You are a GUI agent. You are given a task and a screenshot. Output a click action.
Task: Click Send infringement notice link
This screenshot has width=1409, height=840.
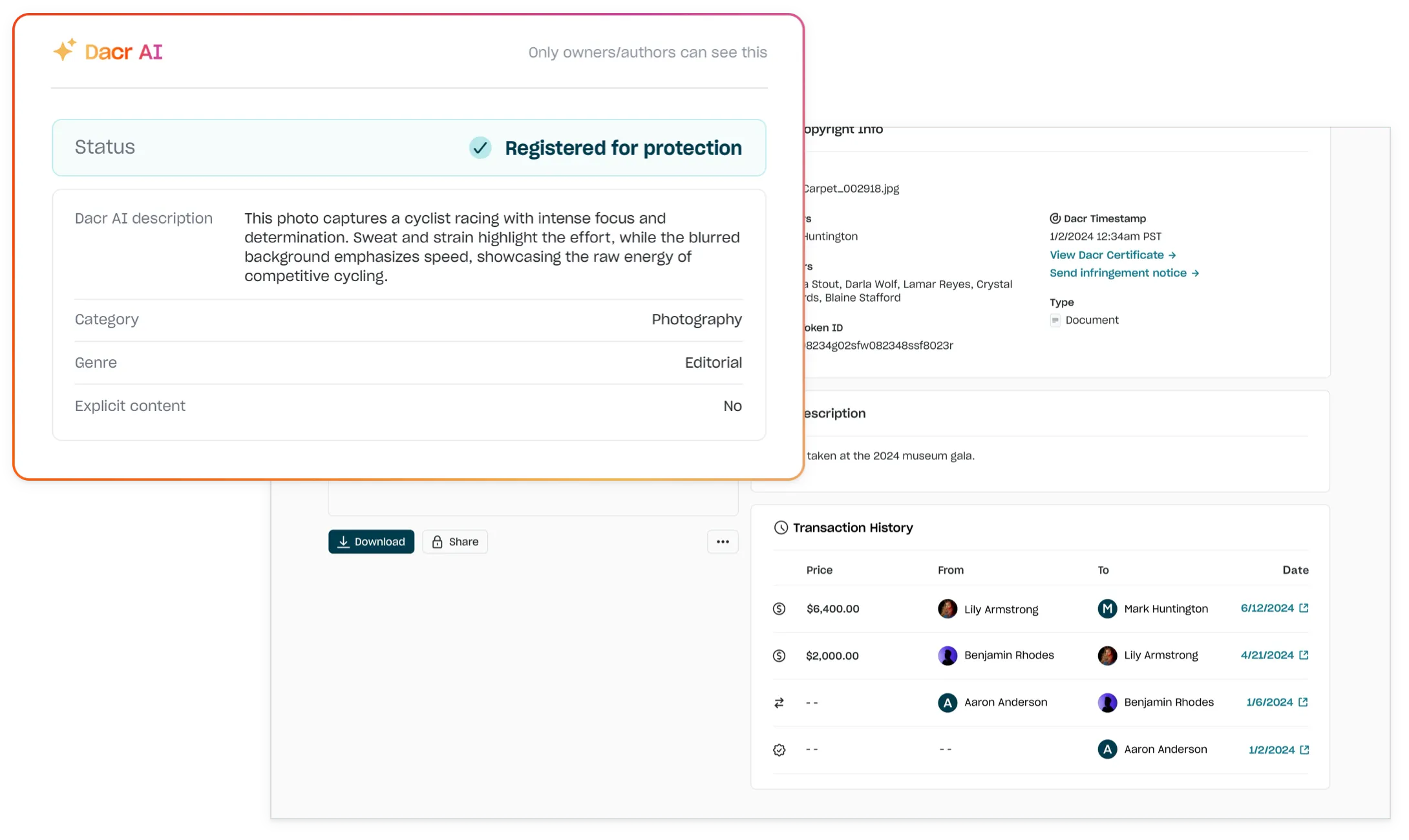(1124, 273)
